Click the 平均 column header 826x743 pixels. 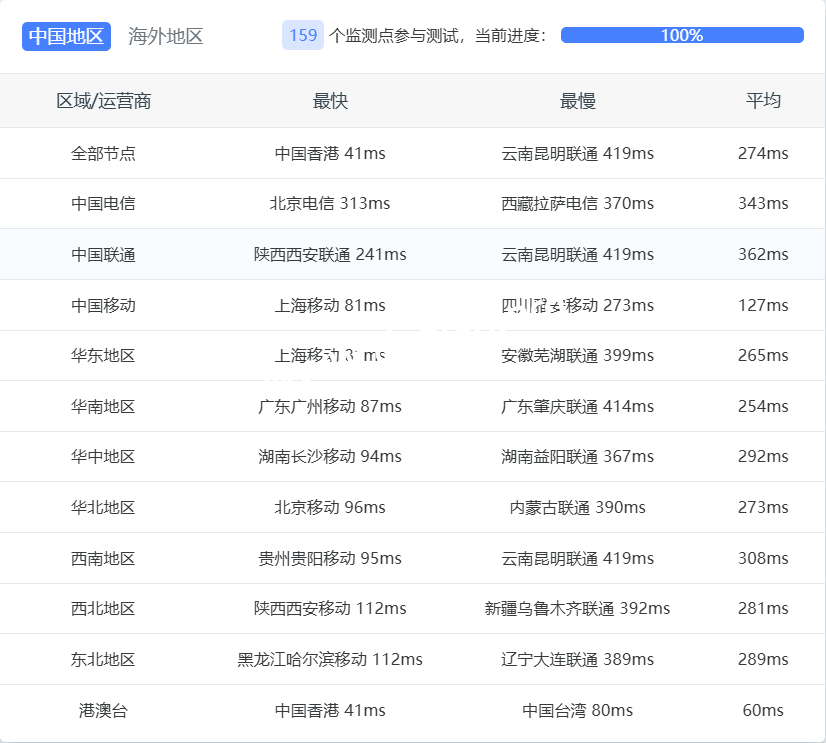(x=763, y=101)
